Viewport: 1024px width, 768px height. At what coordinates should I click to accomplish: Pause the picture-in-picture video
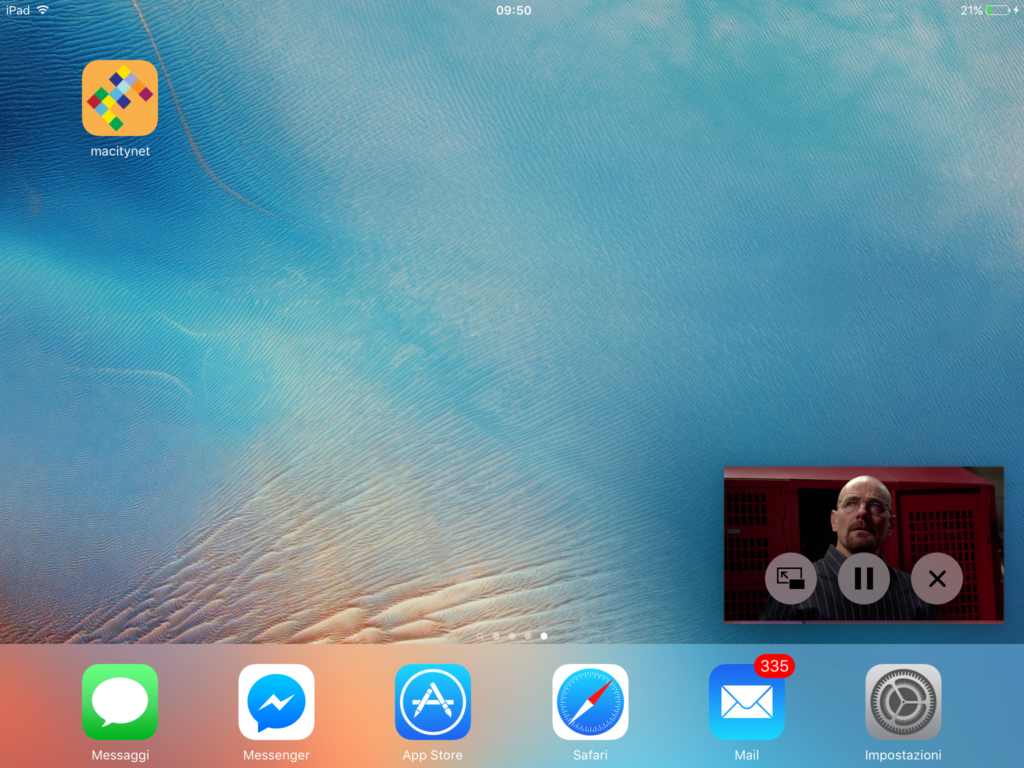(x=863, y=579)
